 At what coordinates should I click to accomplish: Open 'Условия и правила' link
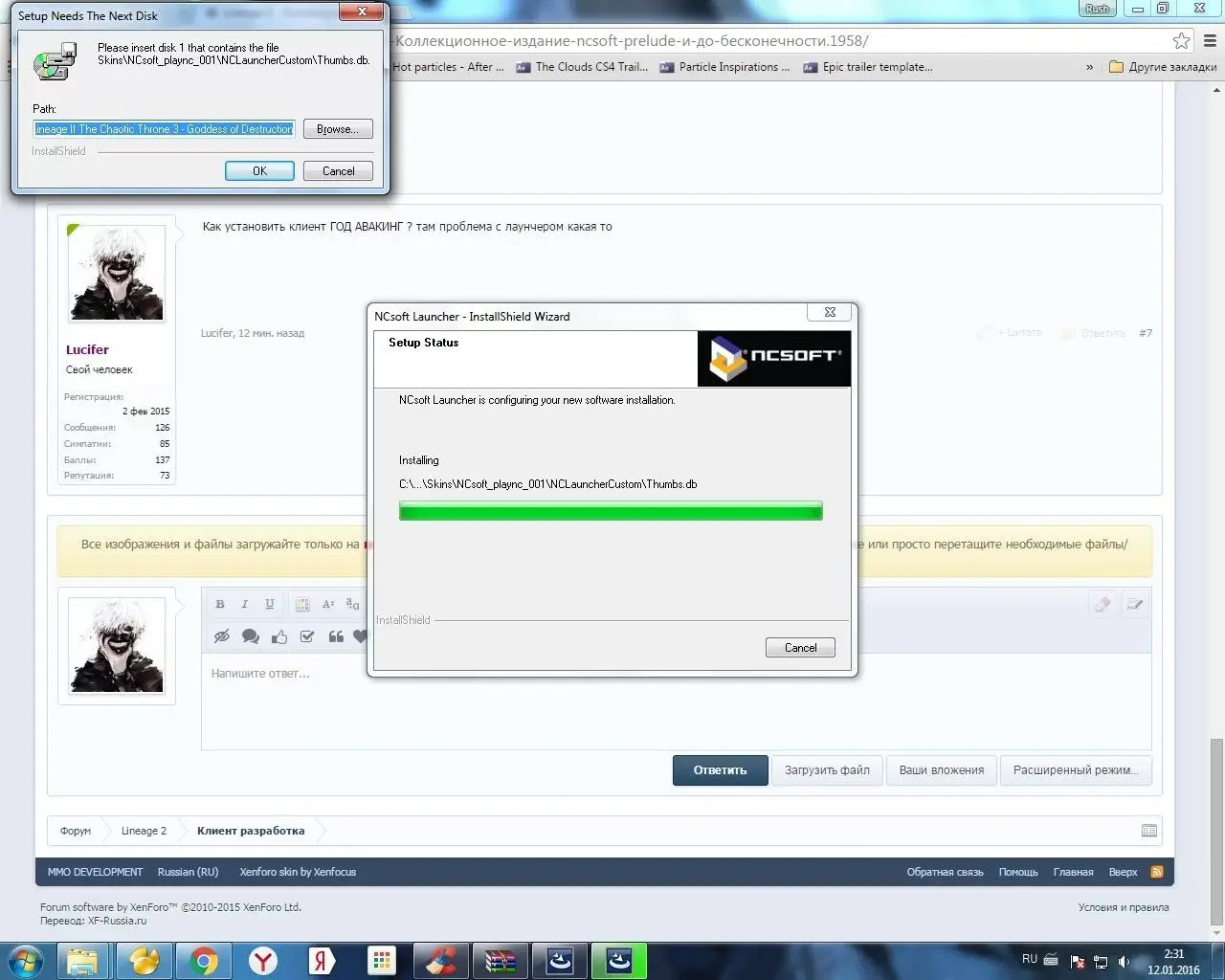click(x=1123, y=907)
